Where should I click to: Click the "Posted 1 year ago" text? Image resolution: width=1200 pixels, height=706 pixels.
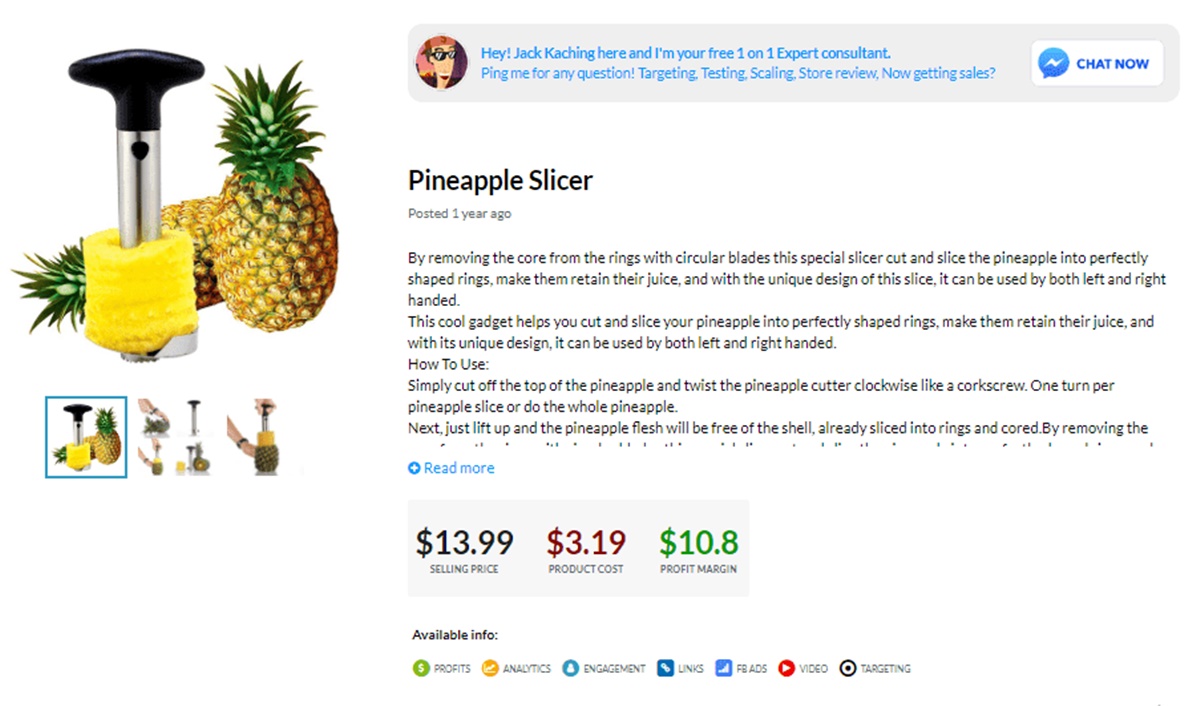pos(460,214)
